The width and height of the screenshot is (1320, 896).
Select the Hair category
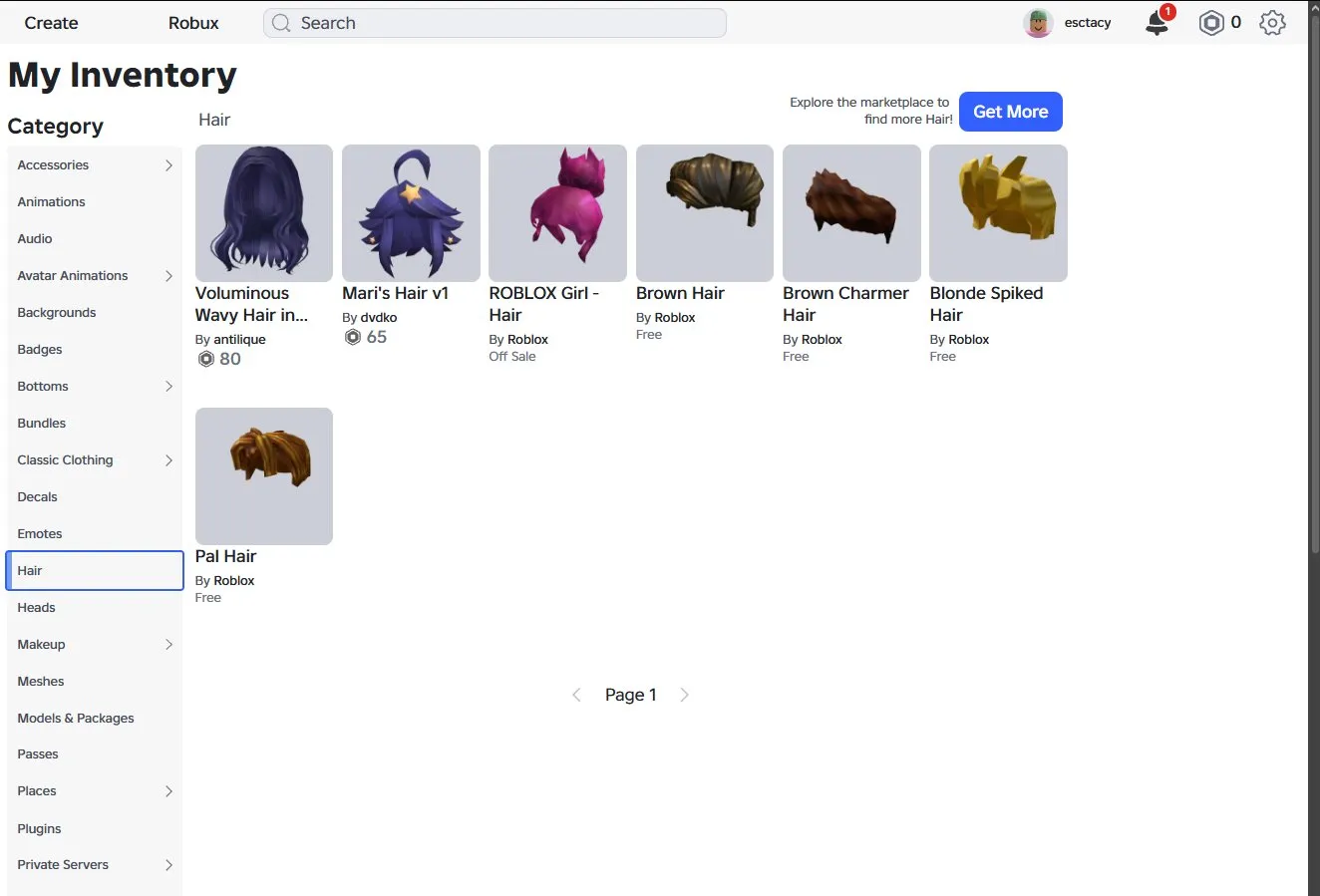tap(95, 571)
